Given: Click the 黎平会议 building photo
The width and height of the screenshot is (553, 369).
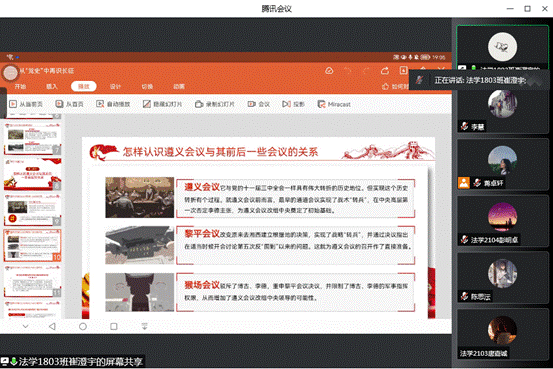Looking at the screenshot, I should click(140, 245).
